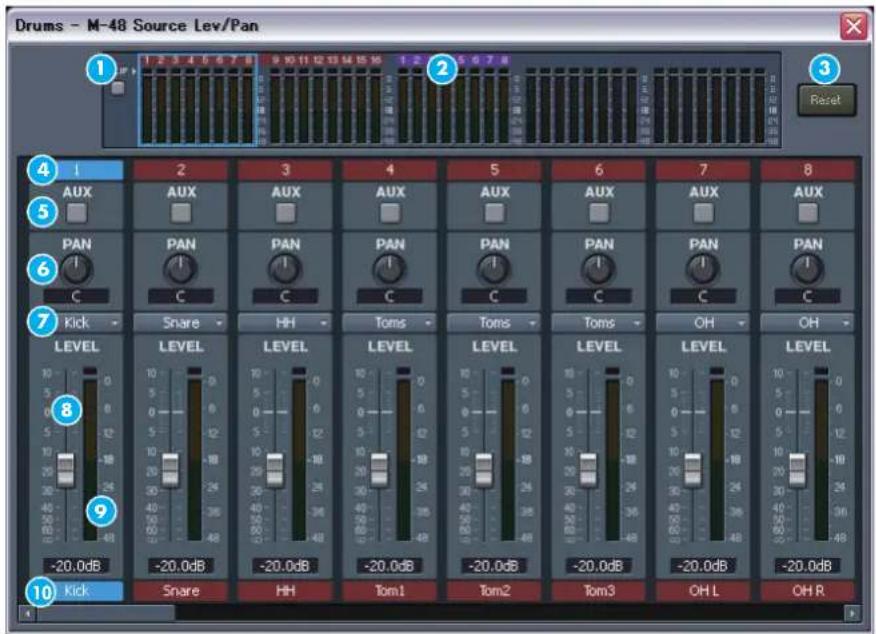Click the PAN knob on channel 2 Snare
Viewport: 876px width, 634px height.
coord(180,269)
